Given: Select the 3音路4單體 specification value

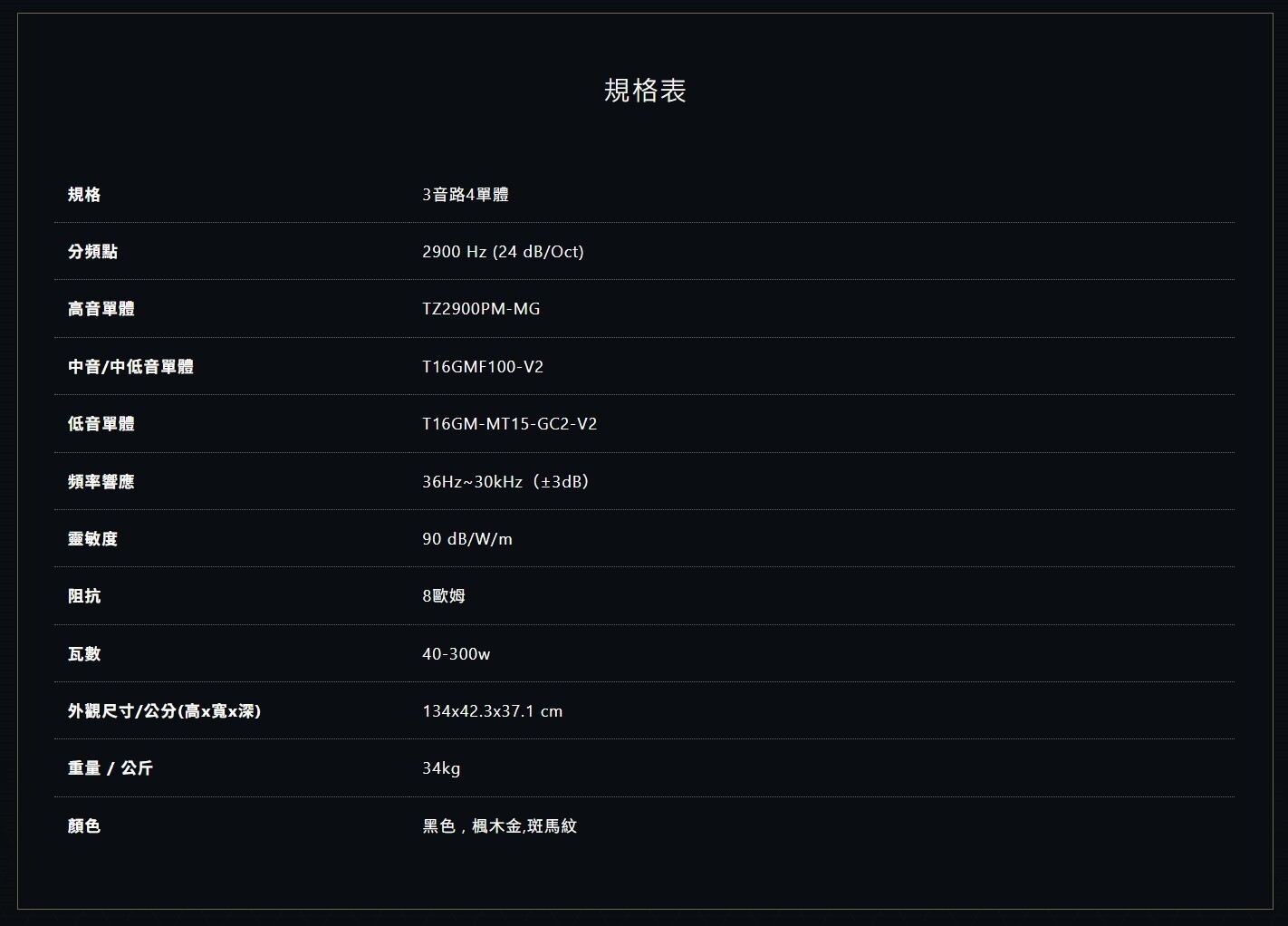Looking at the screenshot, I should pos(465,195).
